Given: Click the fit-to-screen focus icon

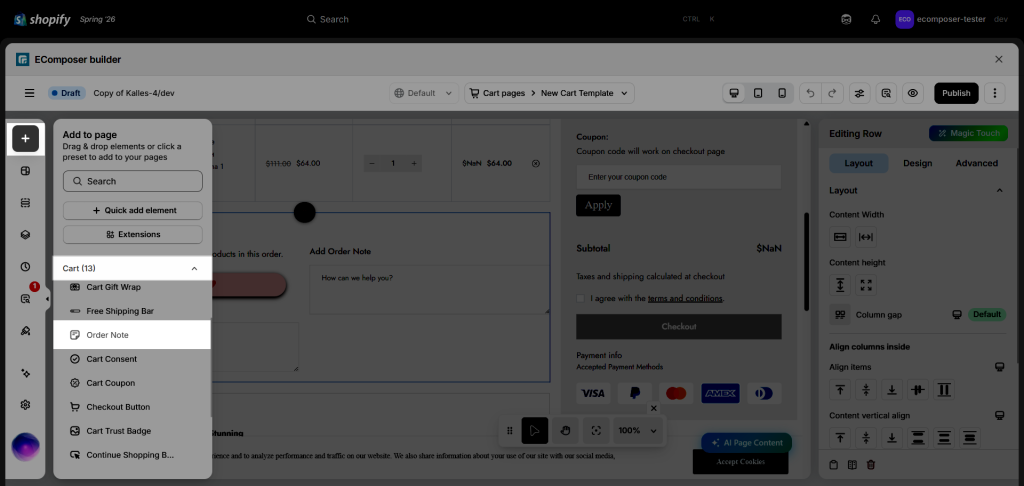Looking at the screenshot, I should 596,430.
